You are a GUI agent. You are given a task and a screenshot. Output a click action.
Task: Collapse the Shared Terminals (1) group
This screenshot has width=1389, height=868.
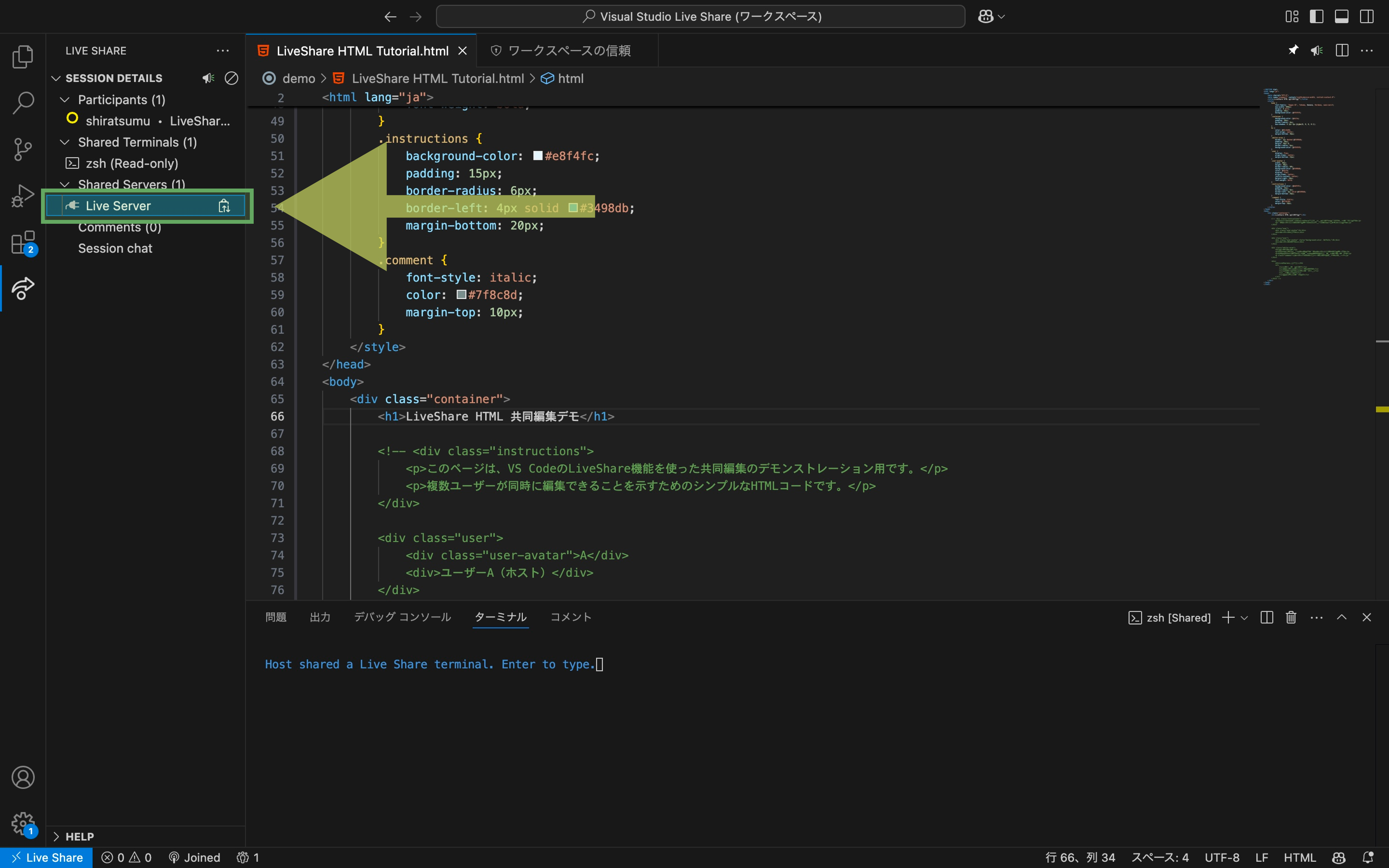tap(65, 142)
